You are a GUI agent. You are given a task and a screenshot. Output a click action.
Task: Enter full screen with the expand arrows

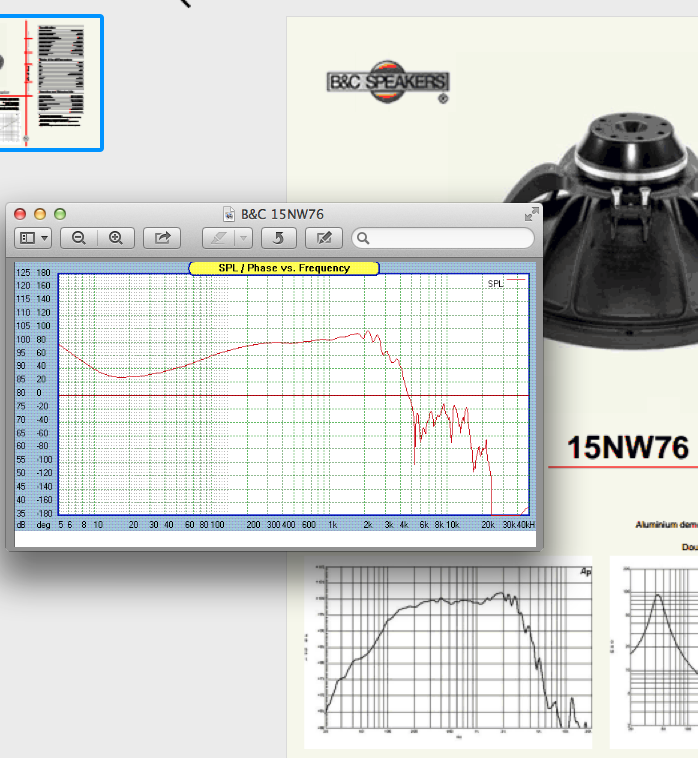[532, 214]
